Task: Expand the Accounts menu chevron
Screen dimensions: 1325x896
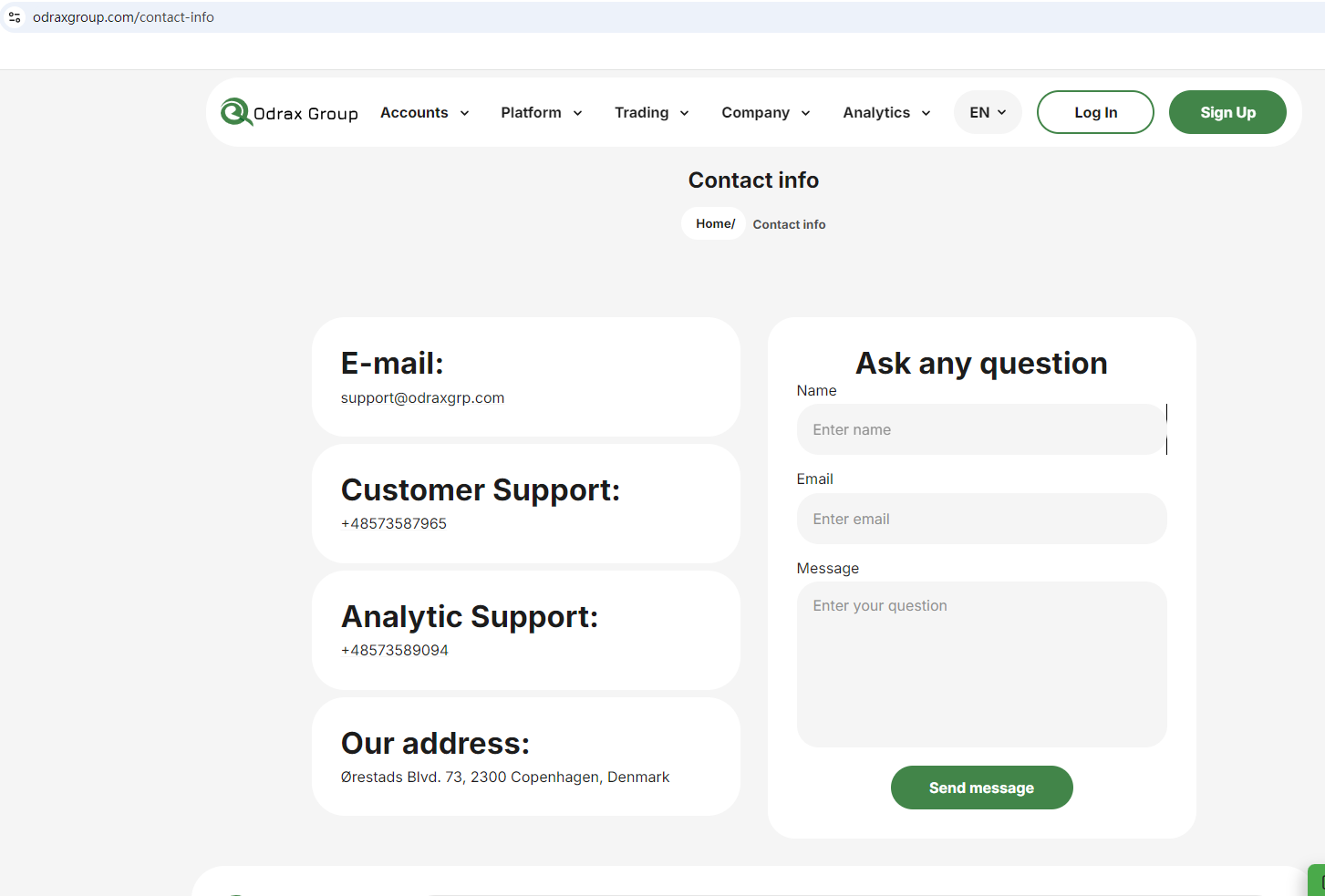Action: (464, 113)
